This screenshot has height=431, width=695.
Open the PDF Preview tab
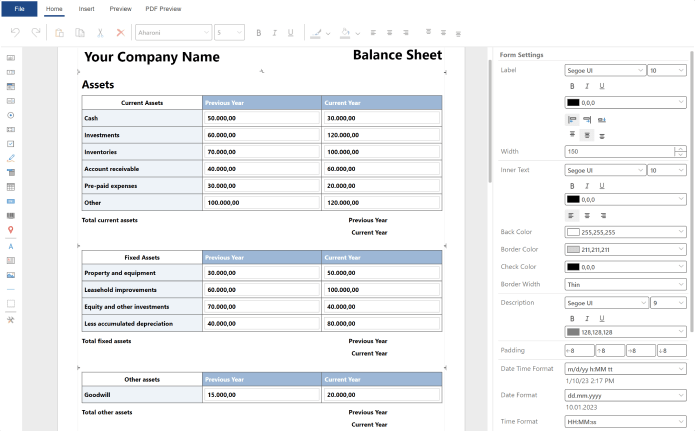(x=164, y=8)
